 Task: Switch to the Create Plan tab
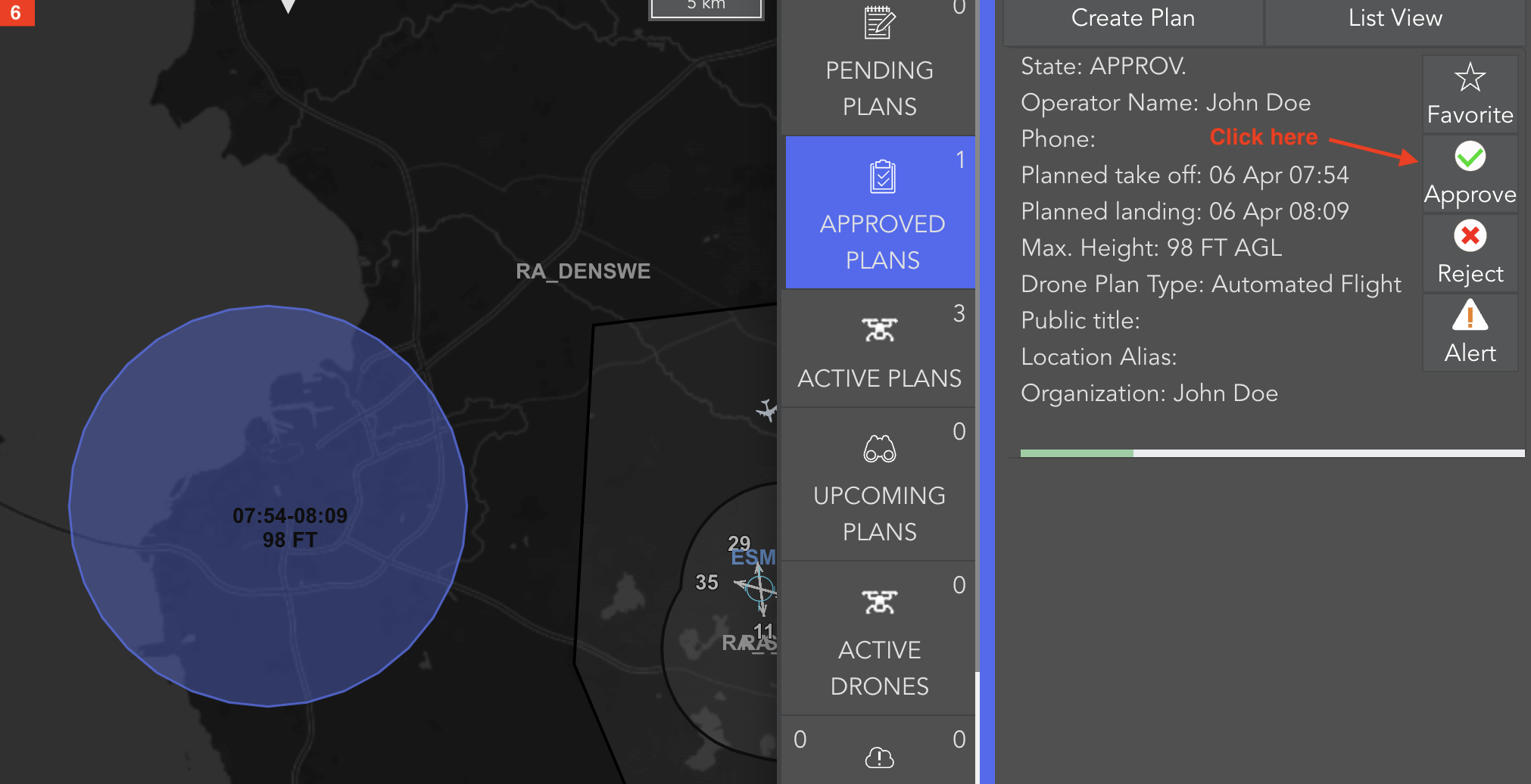(x=1133, y=18)
